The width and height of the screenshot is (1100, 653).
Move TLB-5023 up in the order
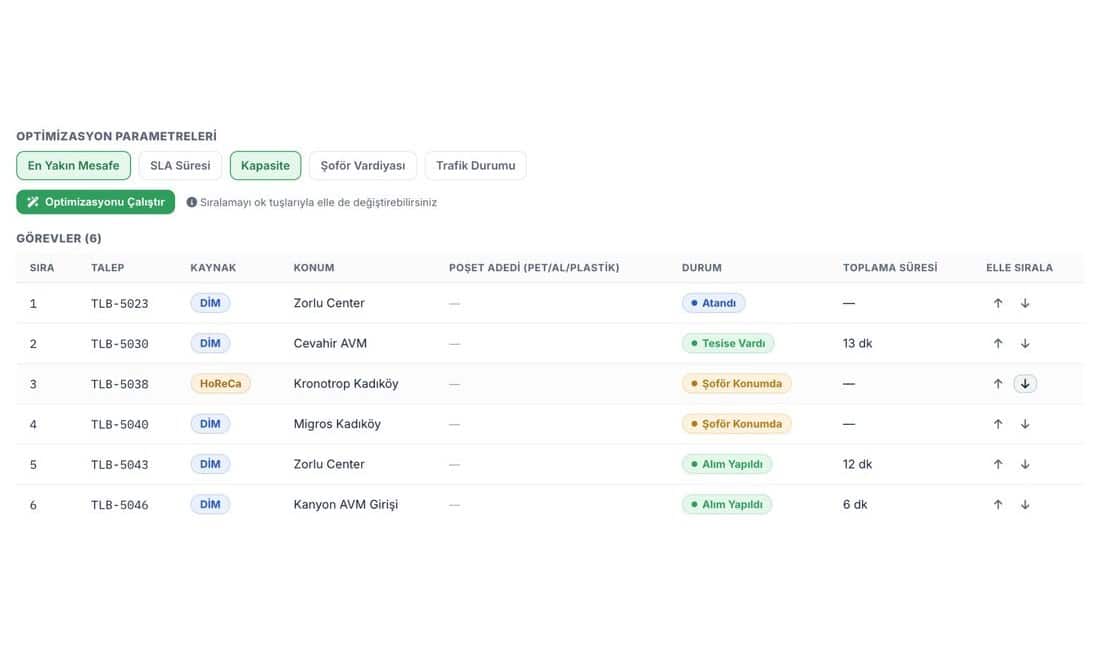pyautogui.click(x=998, y=303)
